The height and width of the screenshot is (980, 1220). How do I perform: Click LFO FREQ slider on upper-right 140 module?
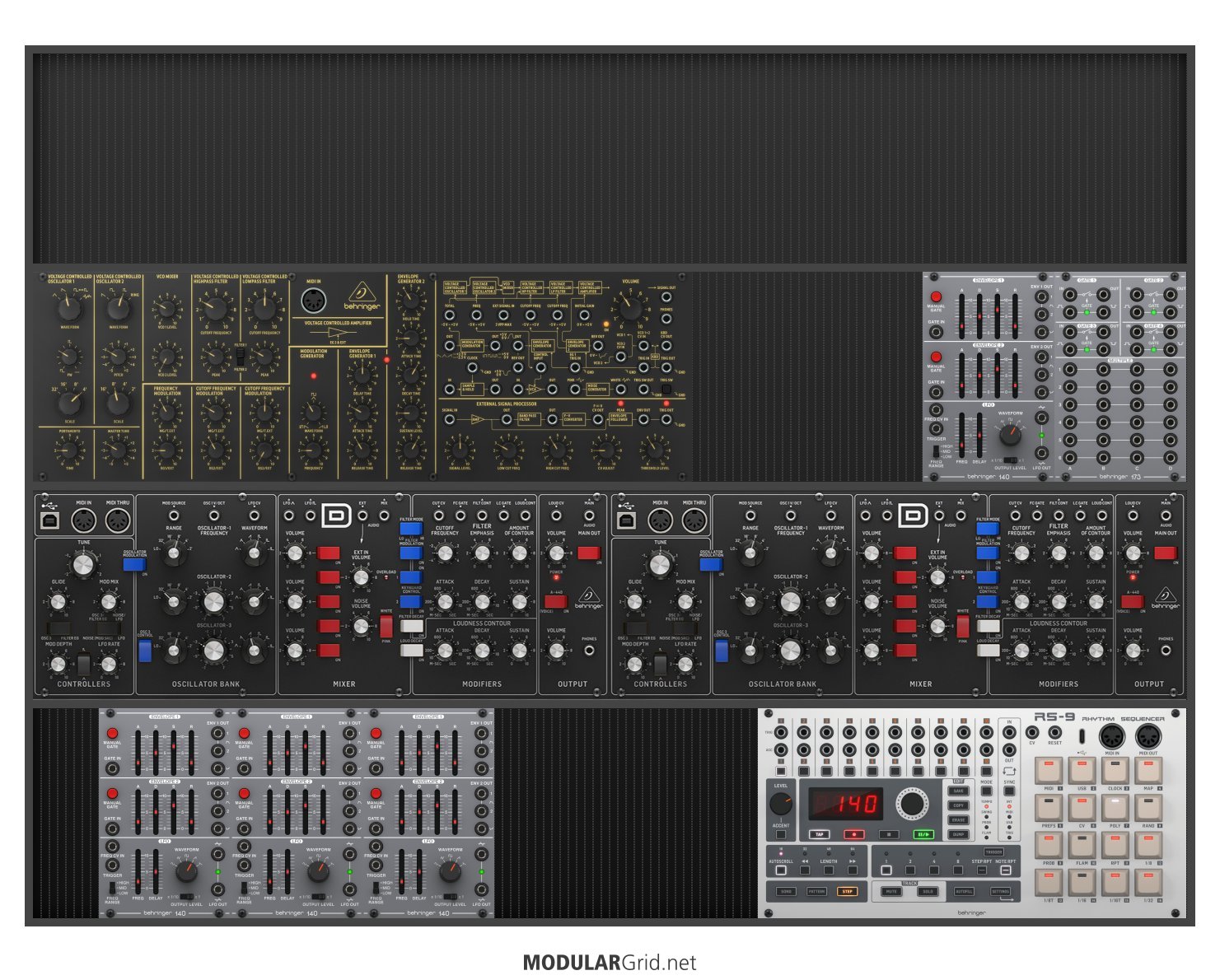tap(962, 435)
